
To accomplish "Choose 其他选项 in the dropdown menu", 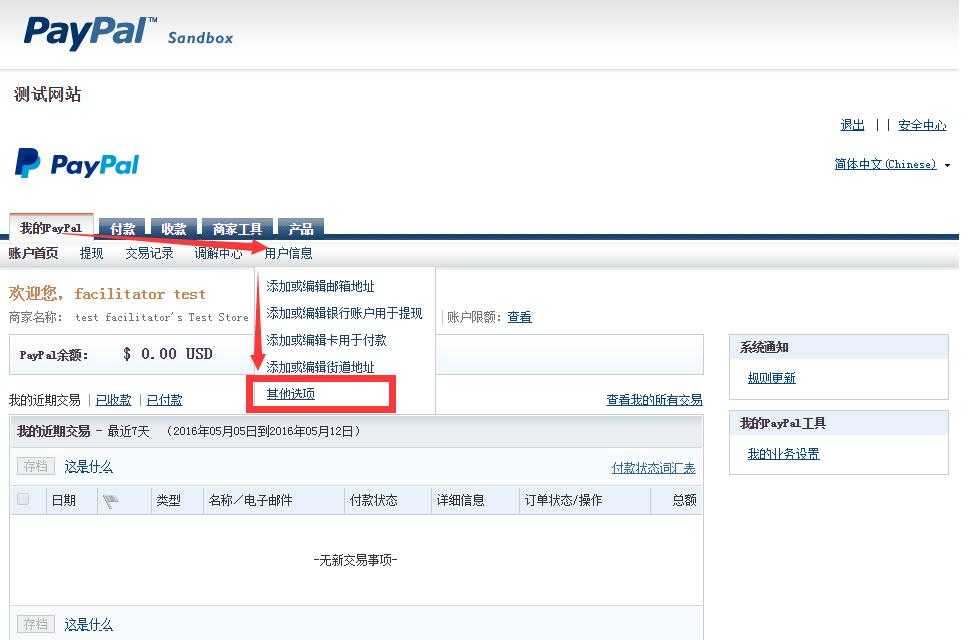I will click(291, 394).
